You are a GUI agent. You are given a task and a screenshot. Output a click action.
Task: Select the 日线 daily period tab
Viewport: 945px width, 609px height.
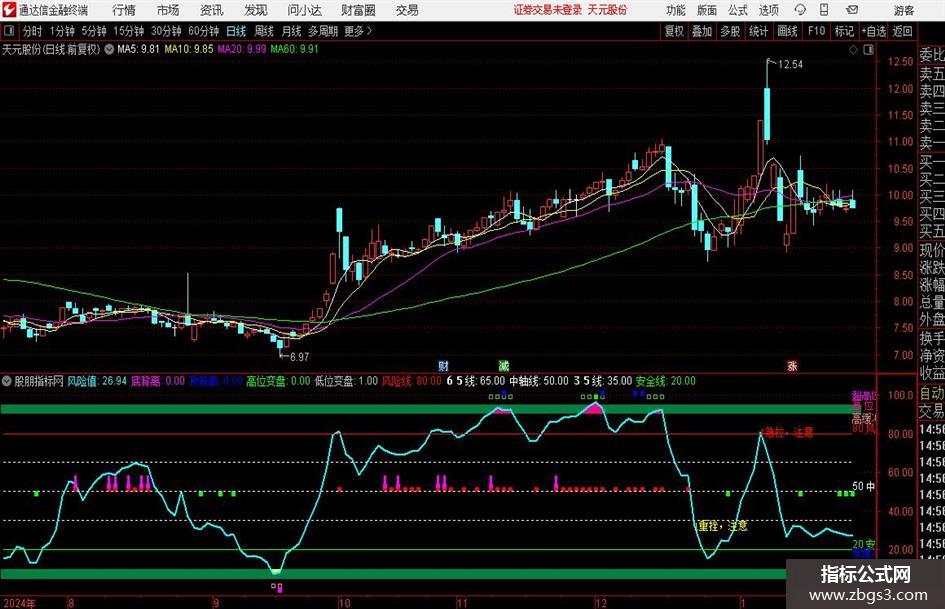coord(236,31)
